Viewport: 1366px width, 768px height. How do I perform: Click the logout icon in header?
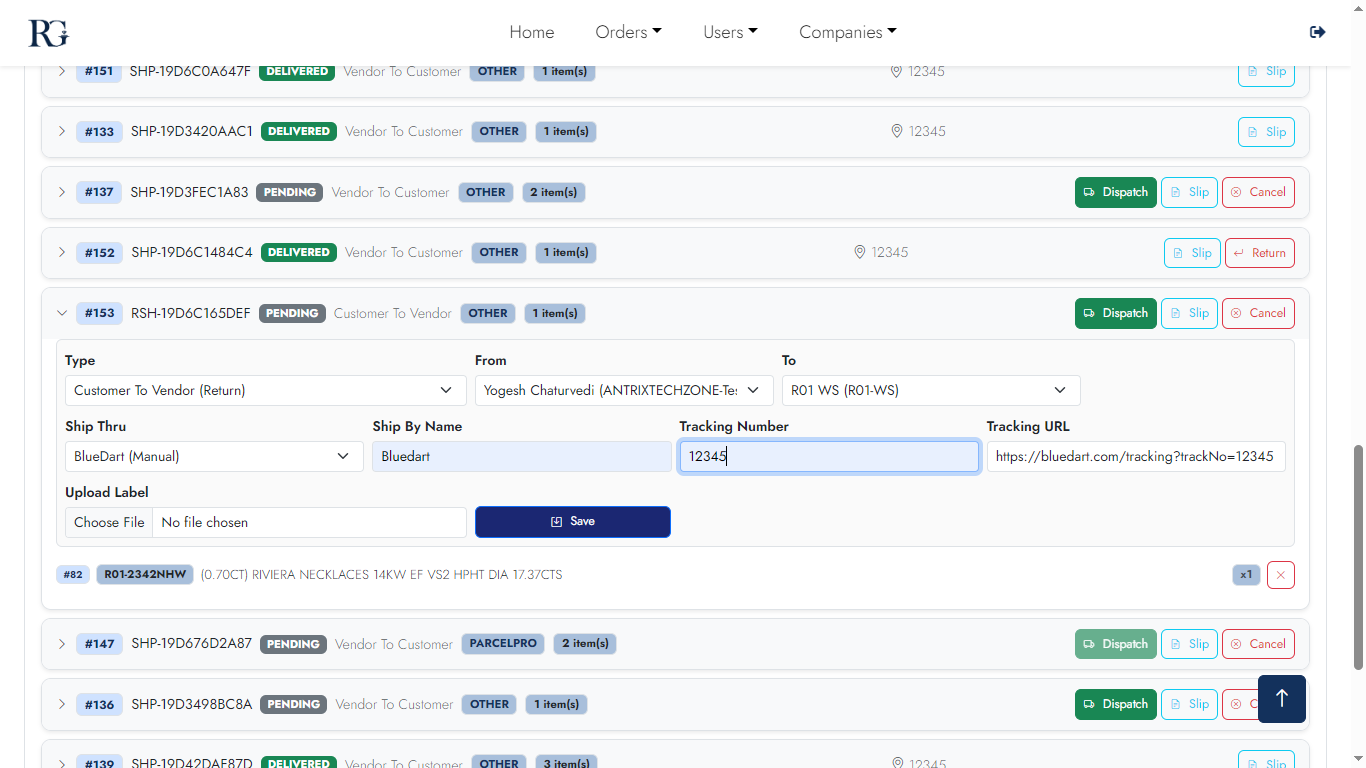pos(1317,32)
